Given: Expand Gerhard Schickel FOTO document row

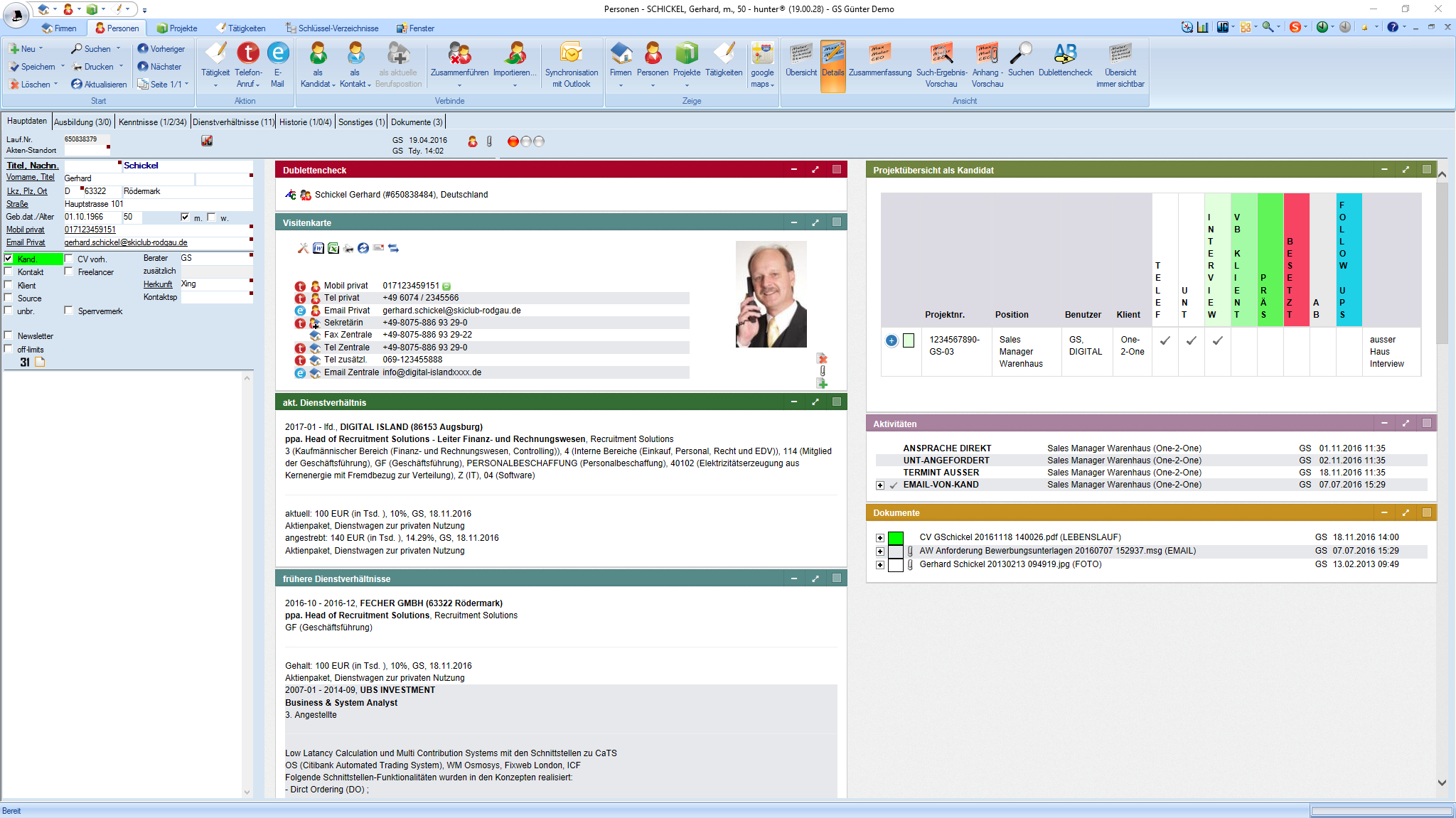Looking at the screenshot, I should 880,565.
